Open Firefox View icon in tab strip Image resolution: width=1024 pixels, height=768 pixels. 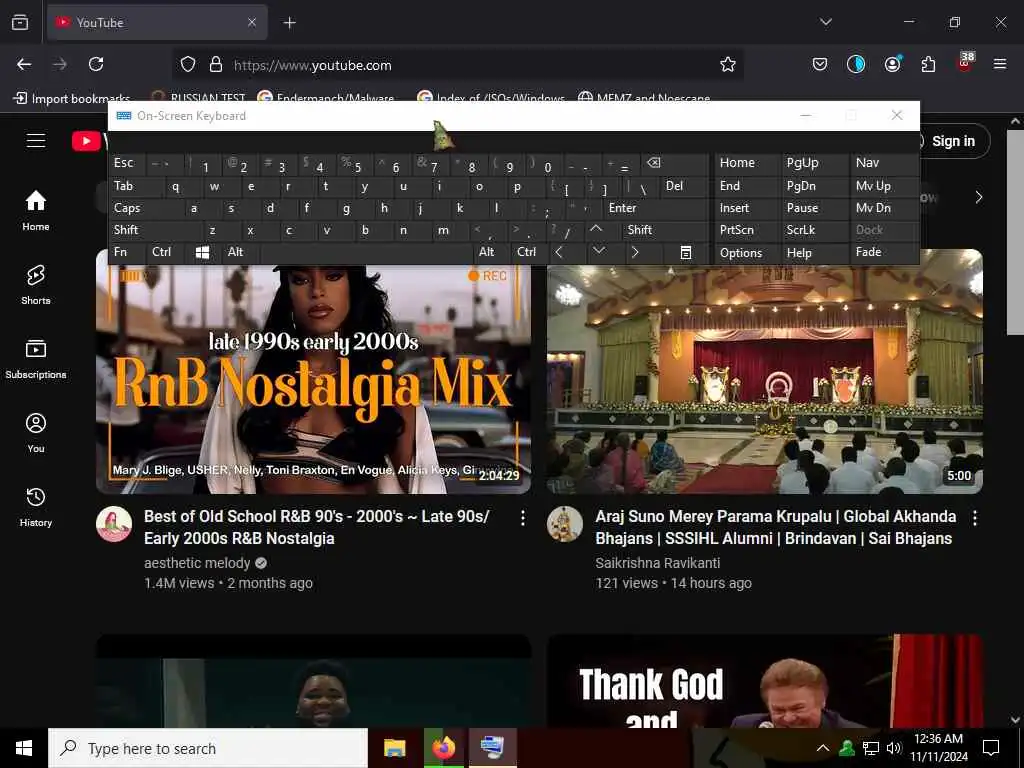[20, 22]
